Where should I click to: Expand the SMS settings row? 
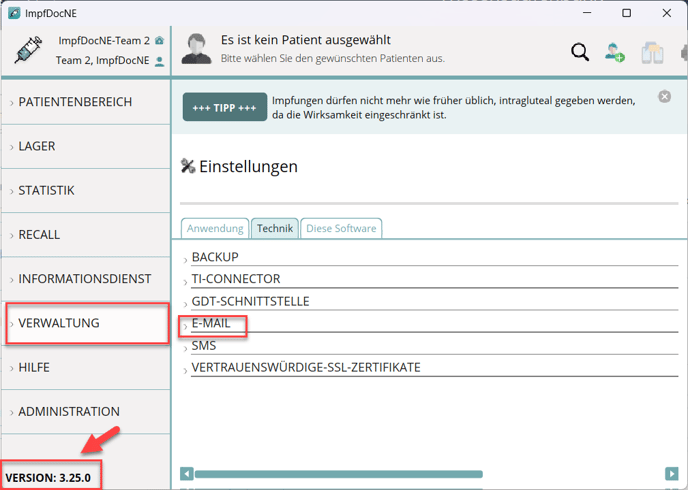tap(430, 346)
